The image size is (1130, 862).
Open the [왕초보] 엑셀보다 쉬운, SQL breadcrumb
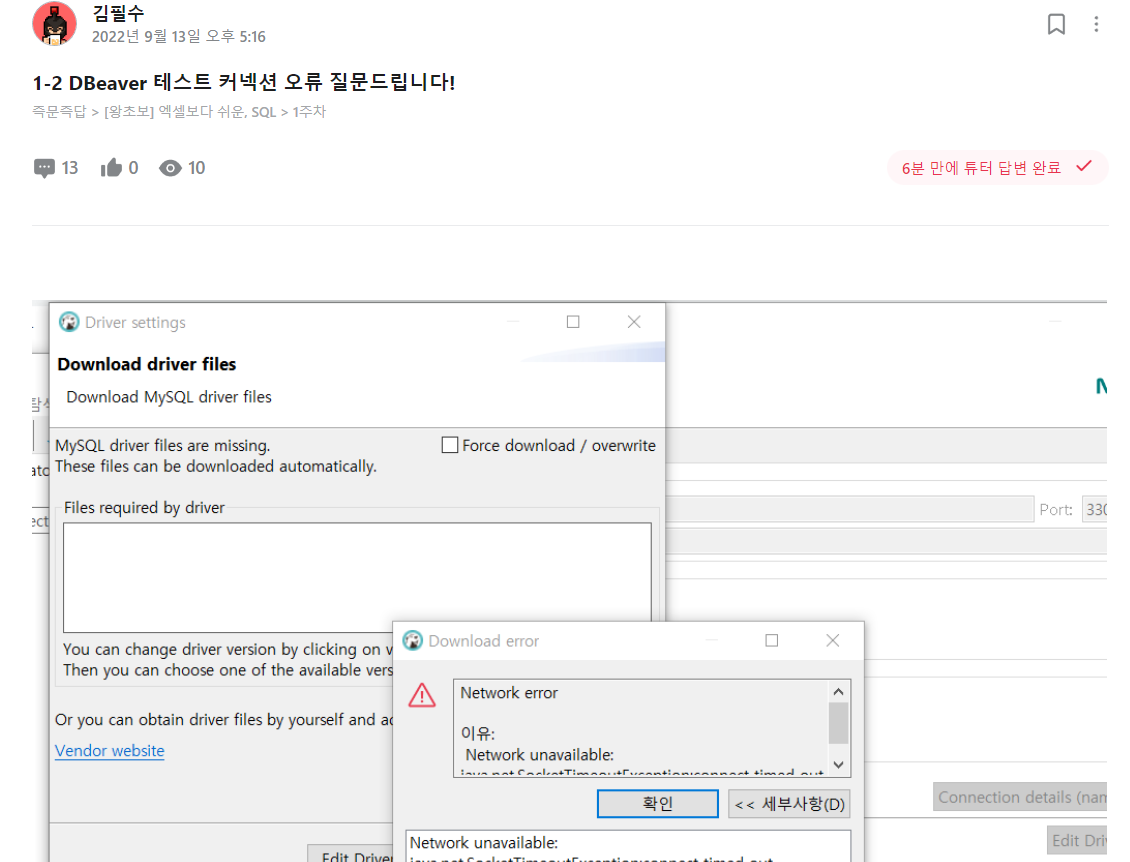pyautogui.click(x=190, y=112)
